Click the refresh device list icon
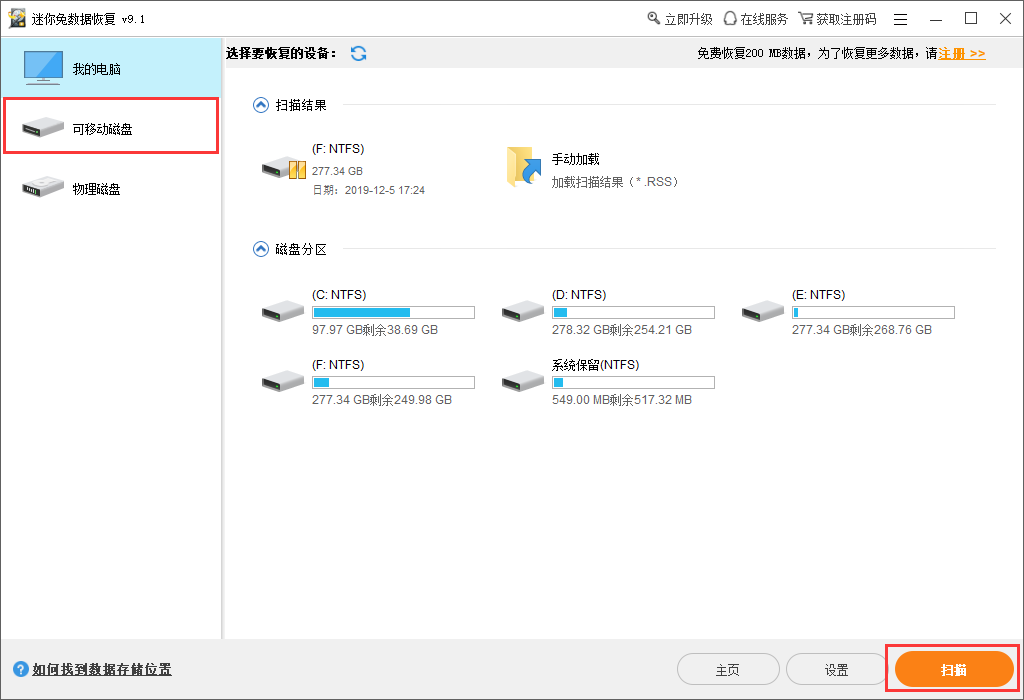The image size is (1024, 700). [x=359, y=54]
